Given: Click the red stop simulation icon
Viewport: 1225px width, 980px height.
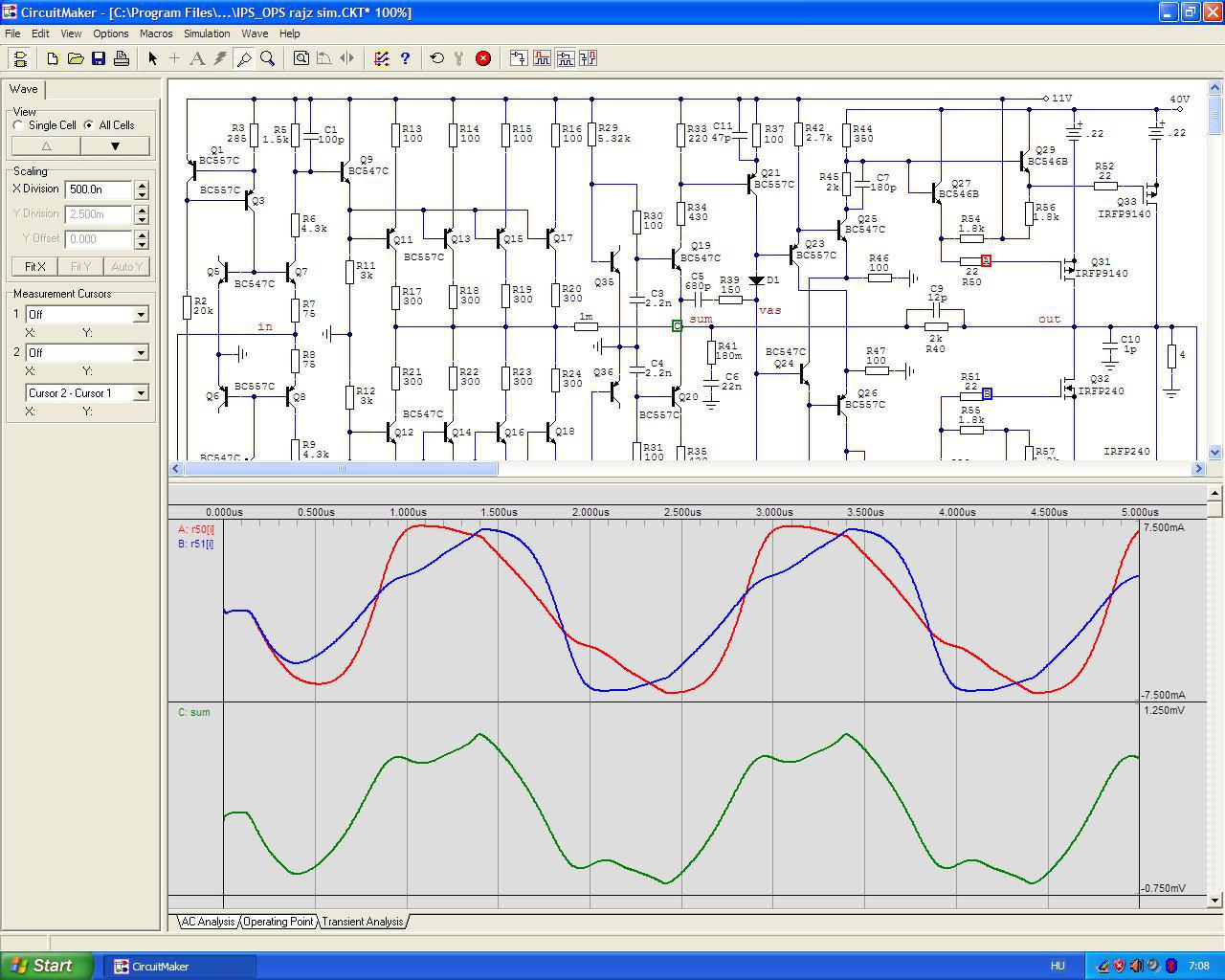Looking at the screenshot, I should [483, 58].
